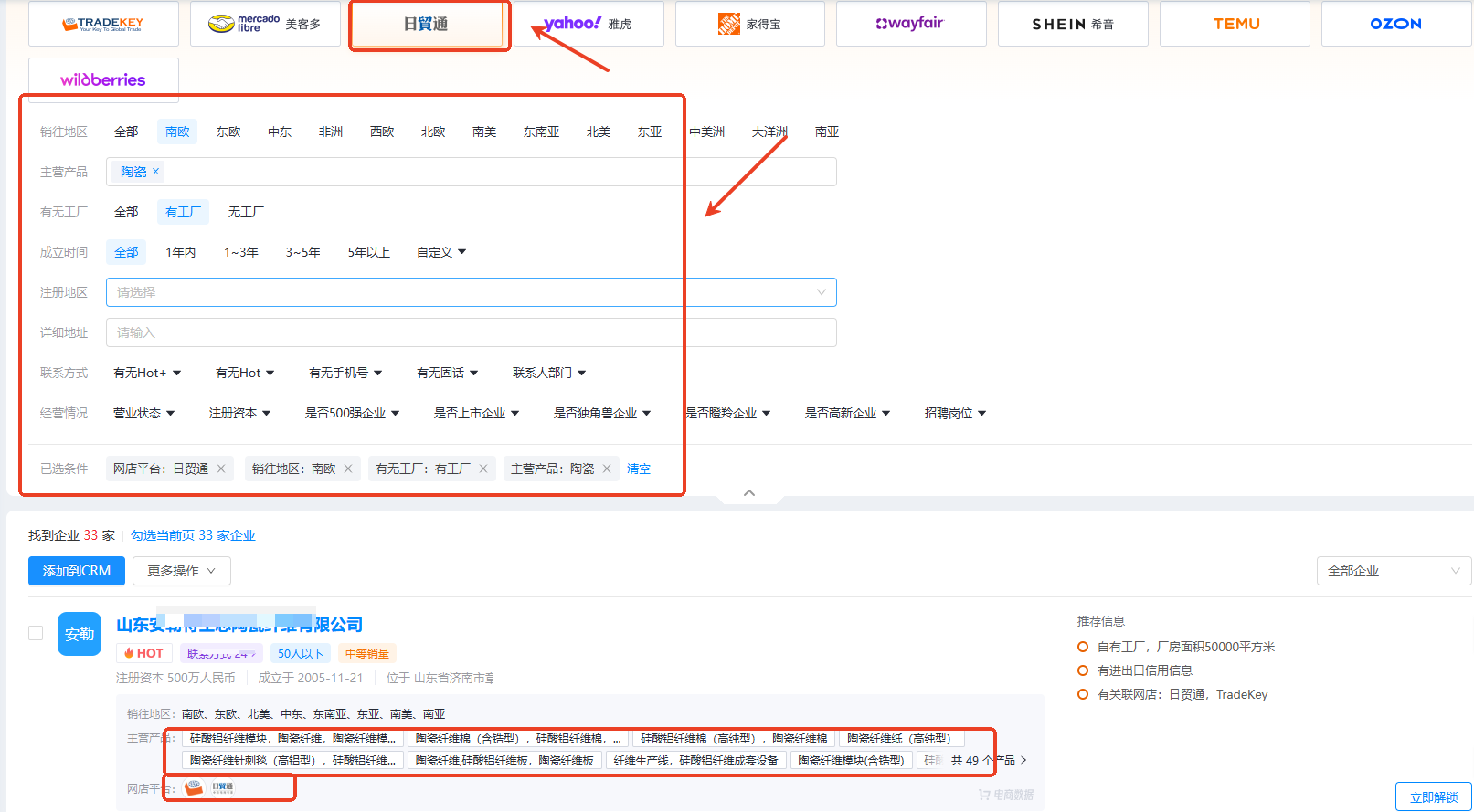The image size is (1474, 812).
Task: Select the Wildberries platform logo
Action: click(103, 80)
